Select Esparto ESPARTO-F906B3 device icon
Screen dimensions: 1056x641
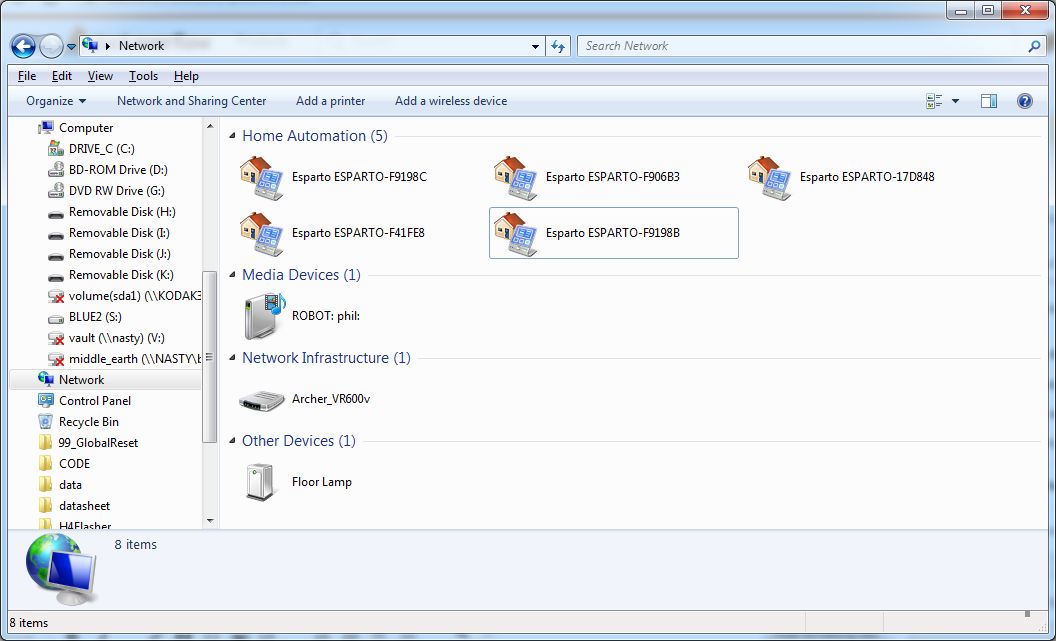pos(515,178)
